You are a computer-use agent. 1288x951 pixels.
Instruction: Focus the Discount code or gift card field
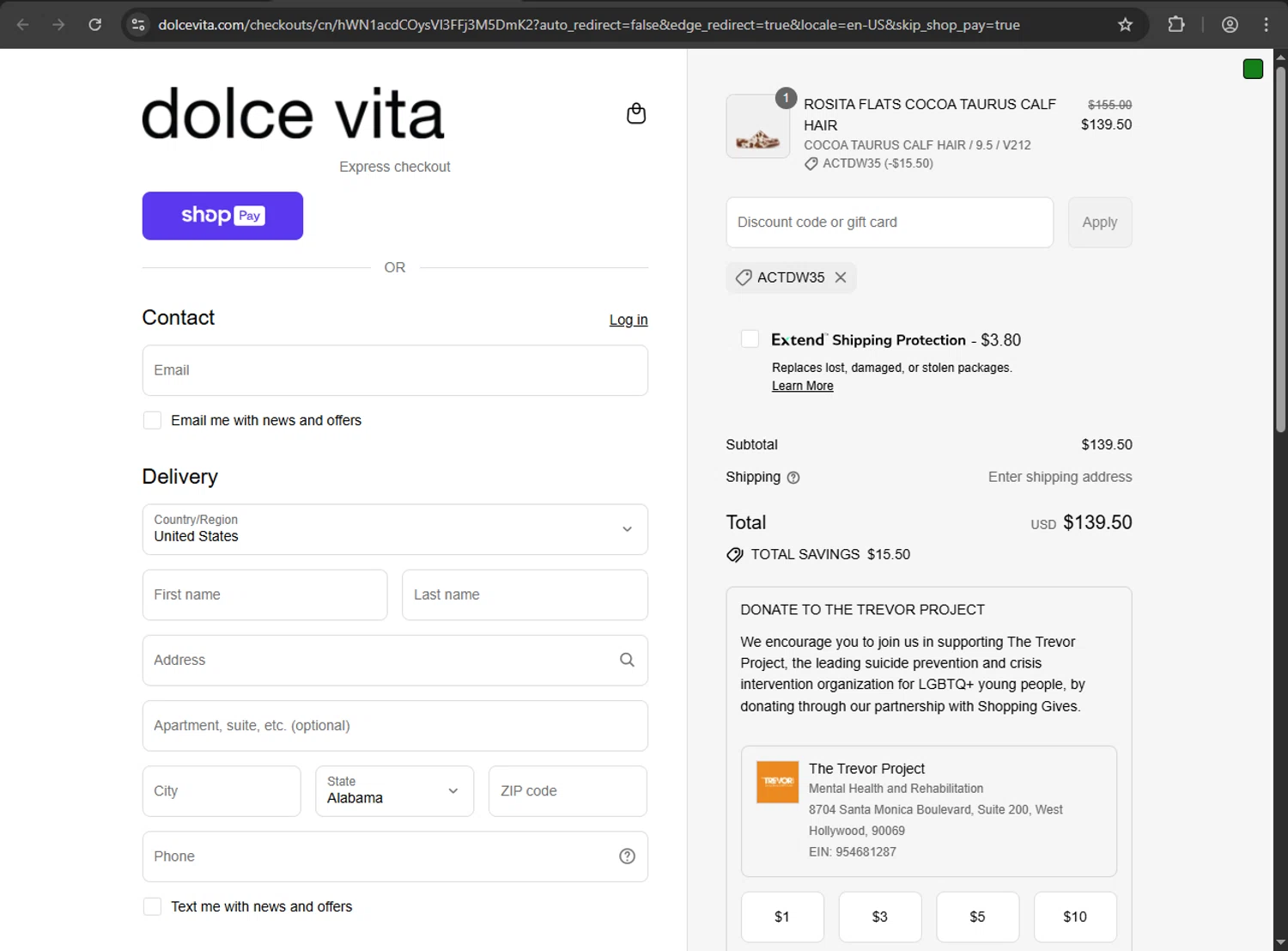(x=890, y=223)
